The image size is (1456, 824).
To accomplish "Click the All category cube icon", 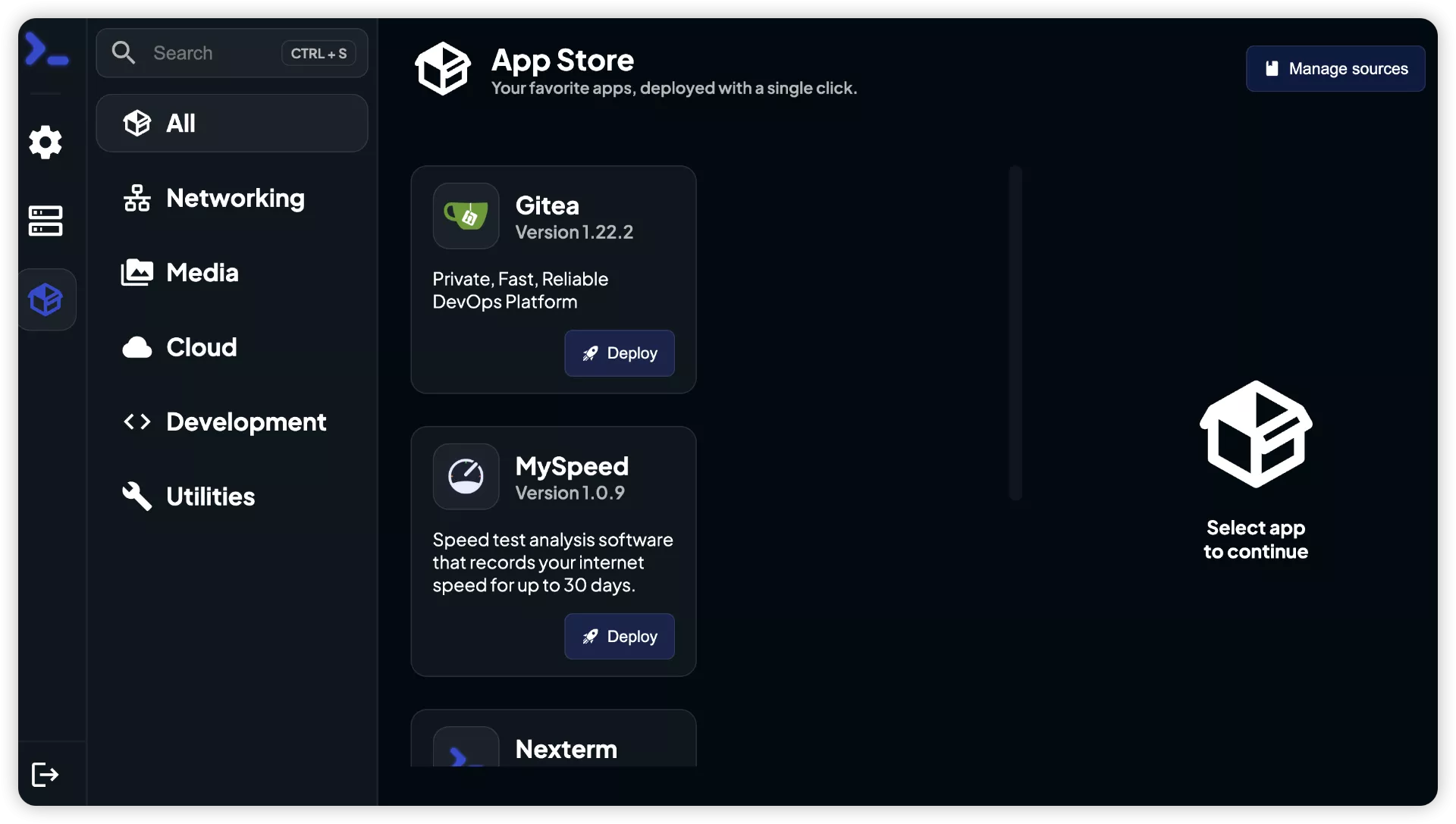I will [137, 123].
